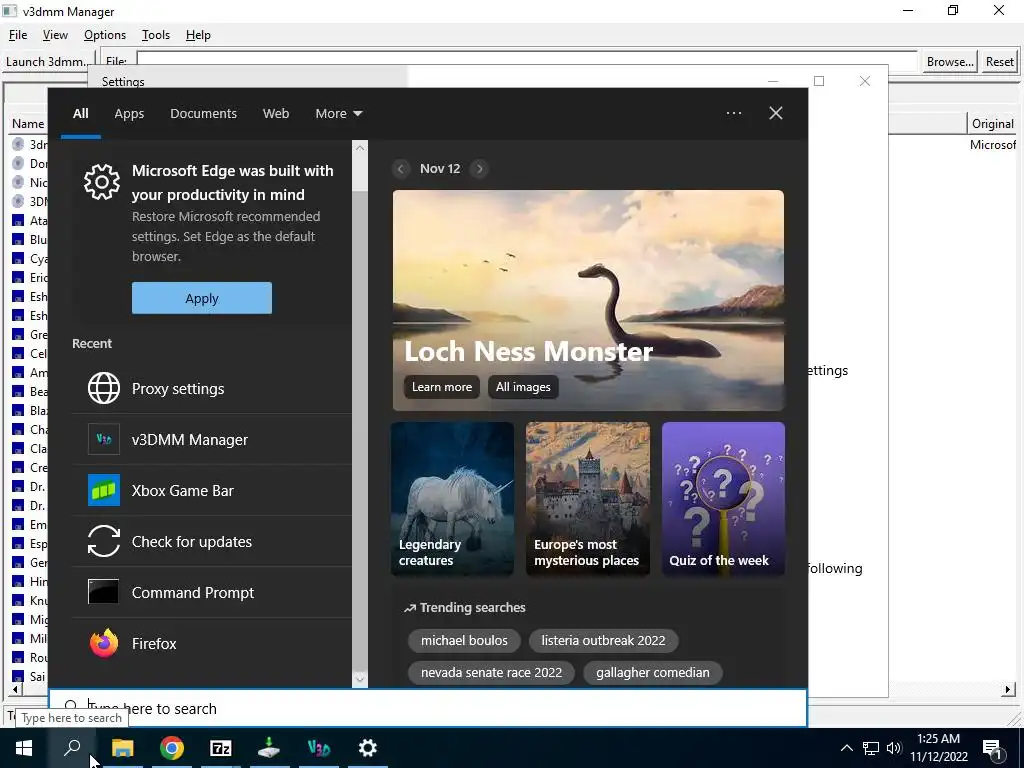
Task: Open the search panel more options ellipsis
Action: point(734,113)
